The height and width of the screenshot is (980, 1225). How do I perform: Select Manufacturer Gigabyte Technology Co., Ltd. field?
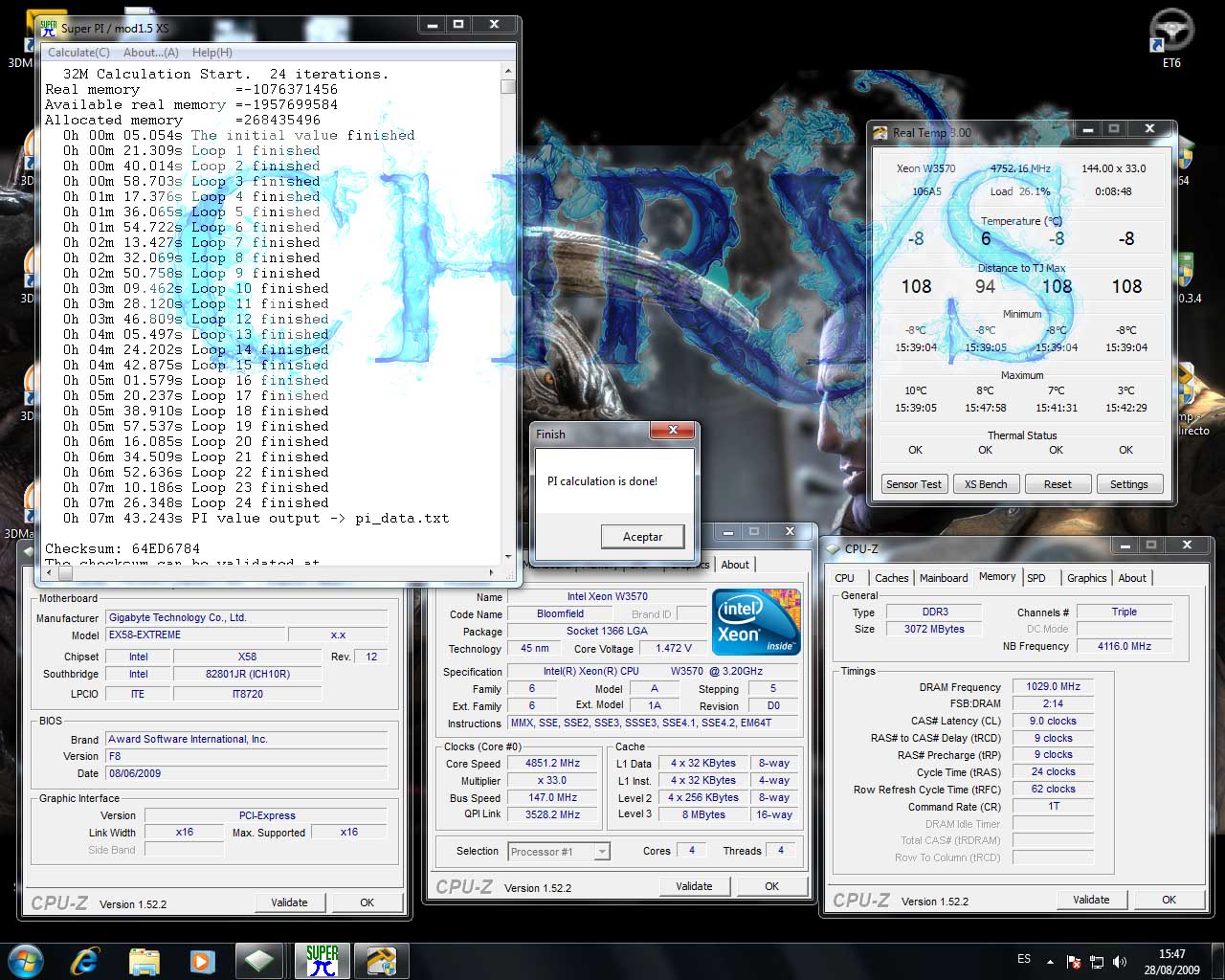pos(246,617)
